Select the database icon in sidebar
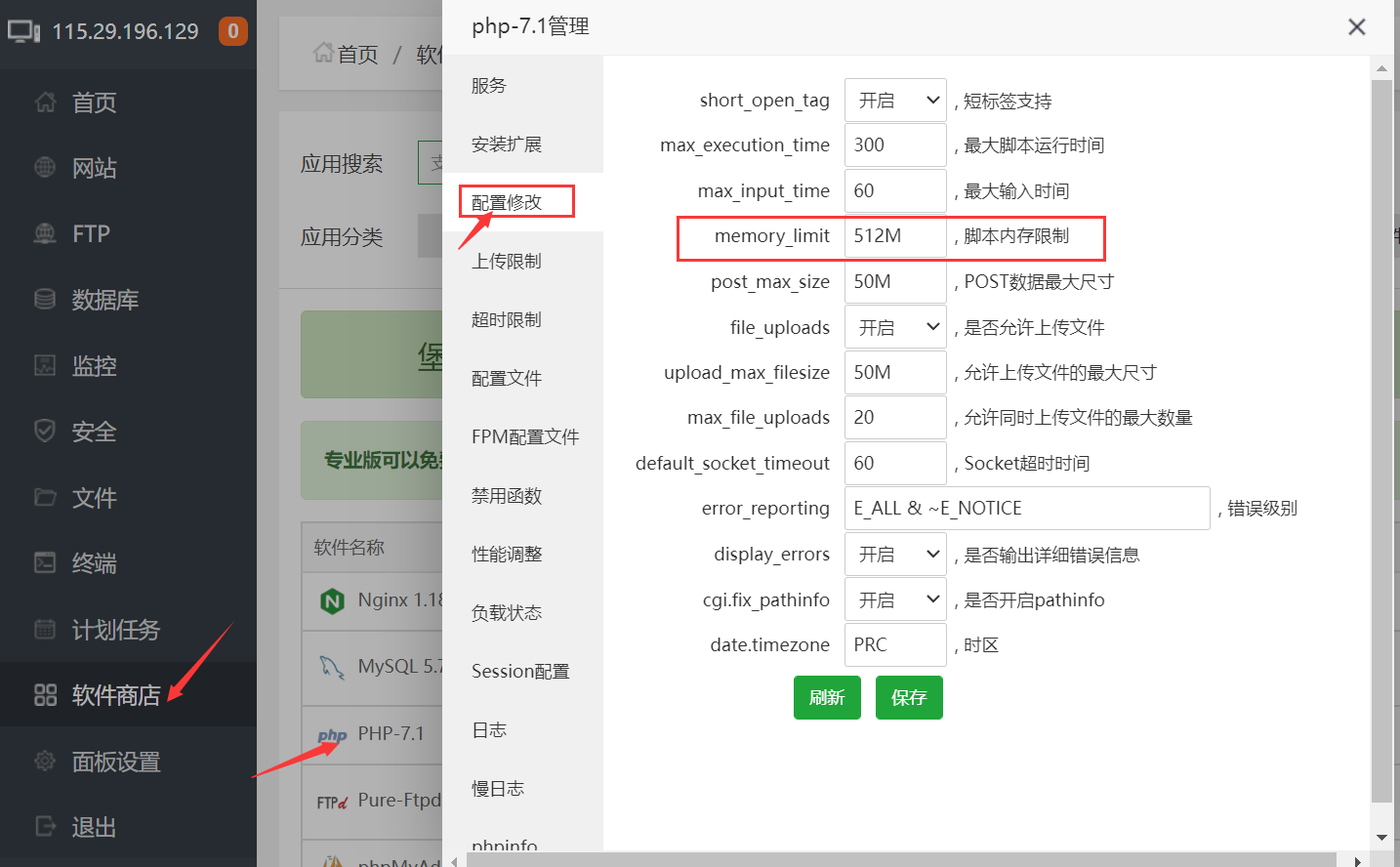This screenshot has width=1400, height=867. tap(45, 299)
